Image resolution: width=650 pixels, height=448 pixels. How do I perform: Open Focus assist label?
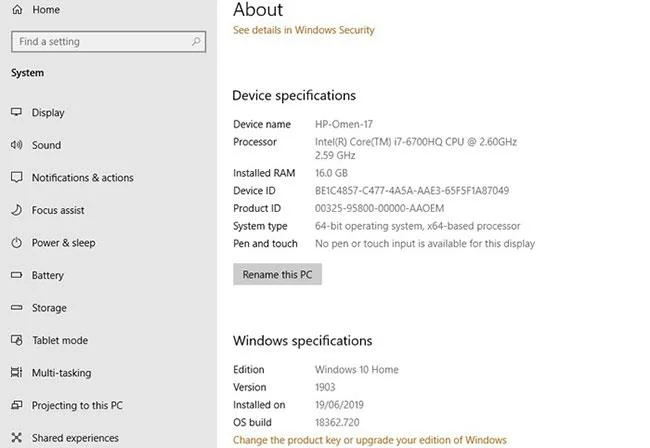[x=58, y=210]
